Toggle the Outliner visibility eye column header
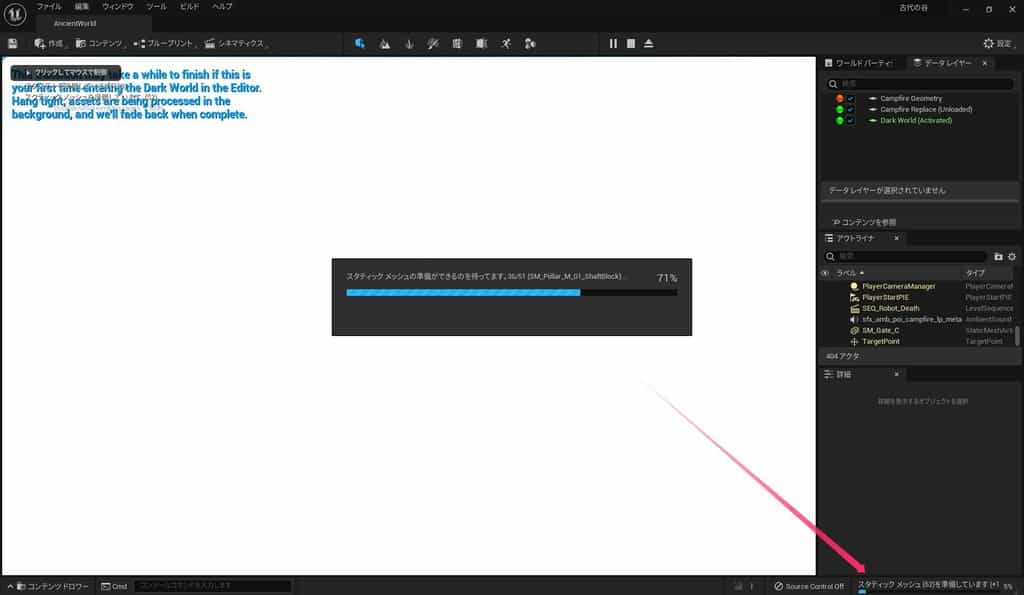This screenshot has height=595, width=1024. [x=825, y=273]
